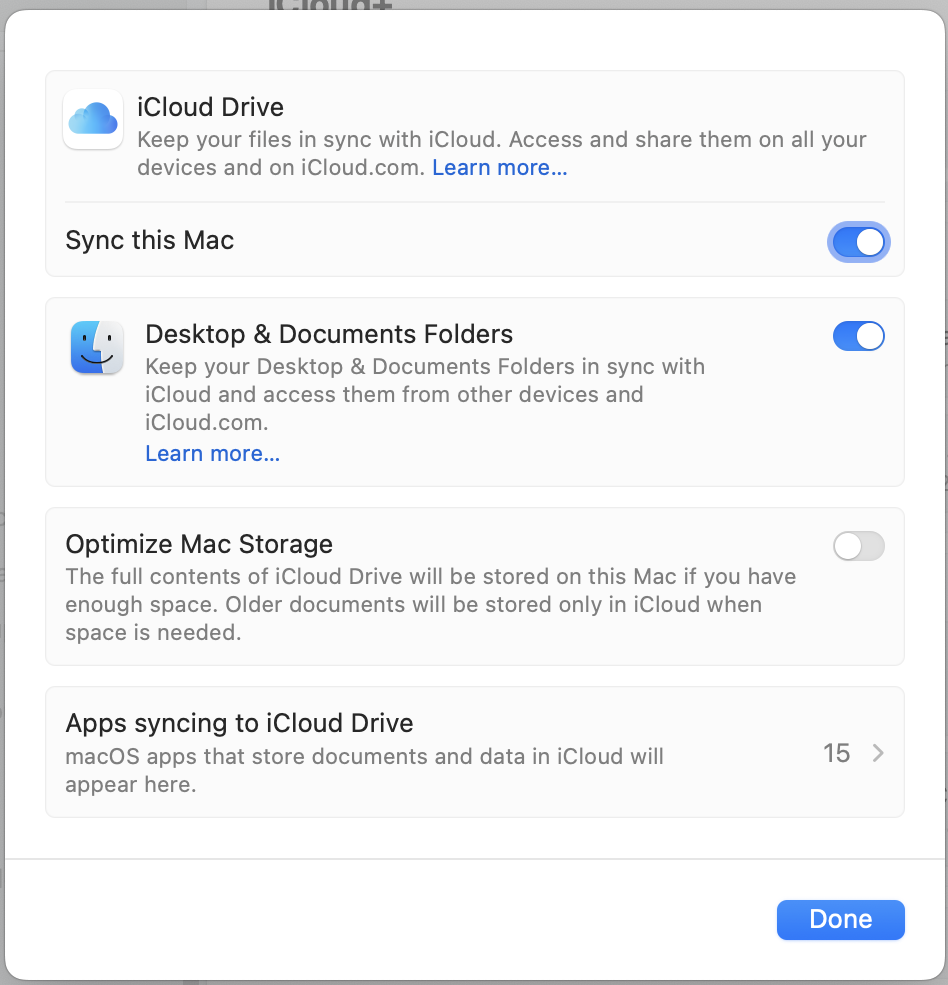Screen dimensions: 948x985
Task: Click the iCloud Drive cloud icon
Action: 92,119
